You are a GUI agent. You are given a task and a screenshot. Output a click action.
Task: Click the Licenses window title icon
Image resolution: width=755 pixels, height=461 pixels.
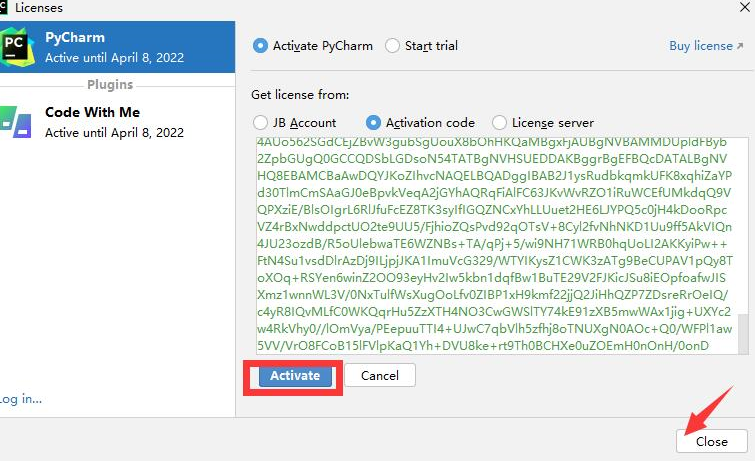point(3,7)
